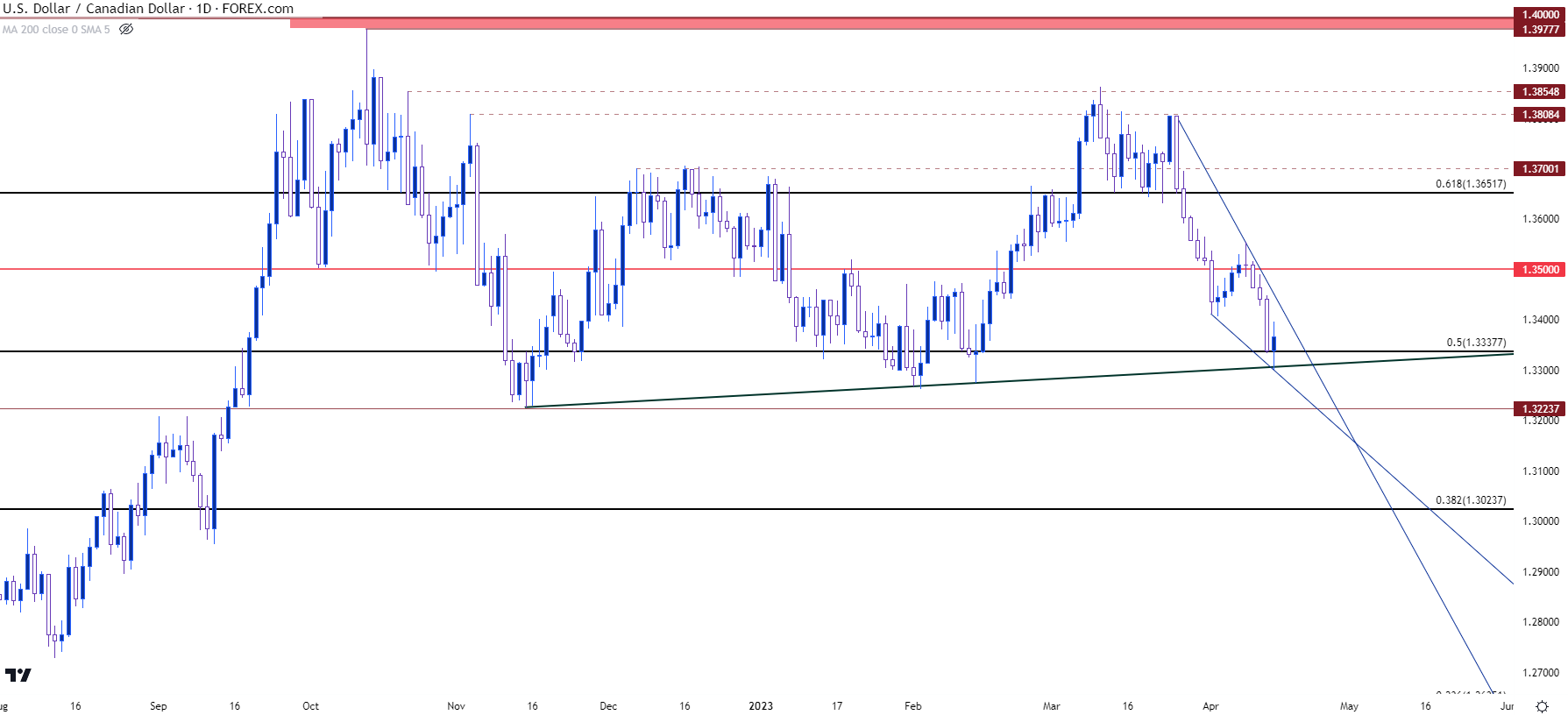
Task: Select the 0.5(1.33377) Fibonacci label
Action: (1475, 343)
